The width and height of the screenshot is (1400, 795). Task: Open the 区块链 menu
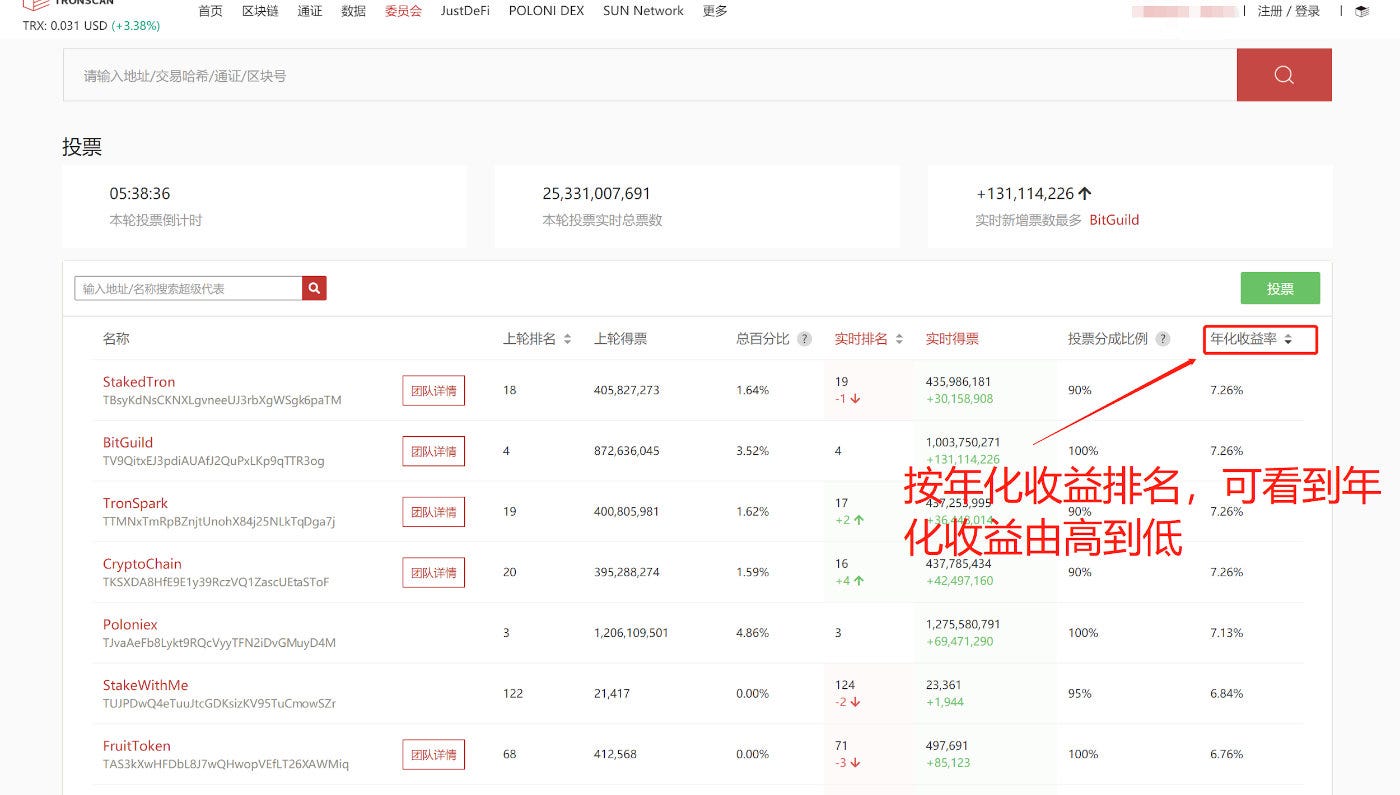click(x=260, y=11)
